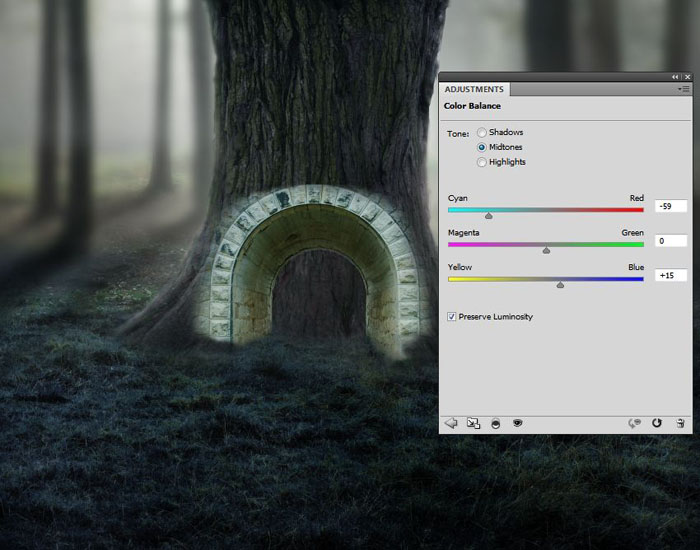Screen dimensions: 700x550
Task: Click the Yellow-Blue slider handle
Action: [x=560, y=285]
